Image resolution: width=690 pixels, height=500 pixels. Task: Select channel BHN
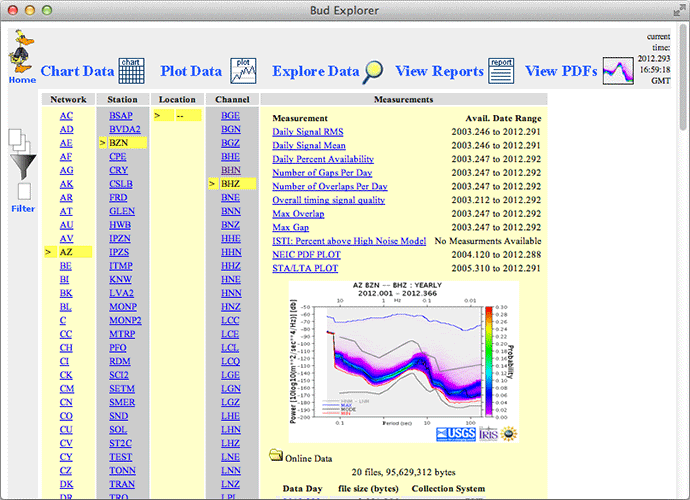[231, 170]
